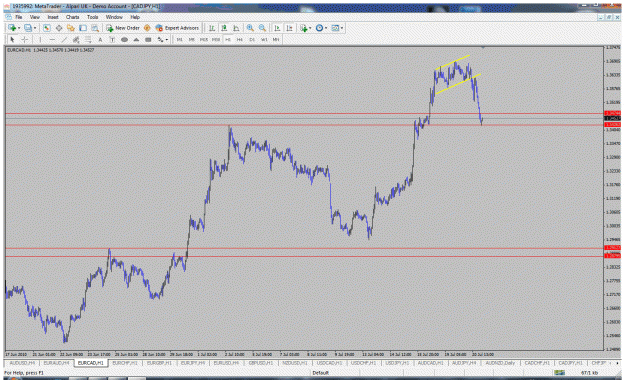Click the connection status traffic indicator
Image resolution: width=625 pixels, height=380 pixels.
coord(559,373)
